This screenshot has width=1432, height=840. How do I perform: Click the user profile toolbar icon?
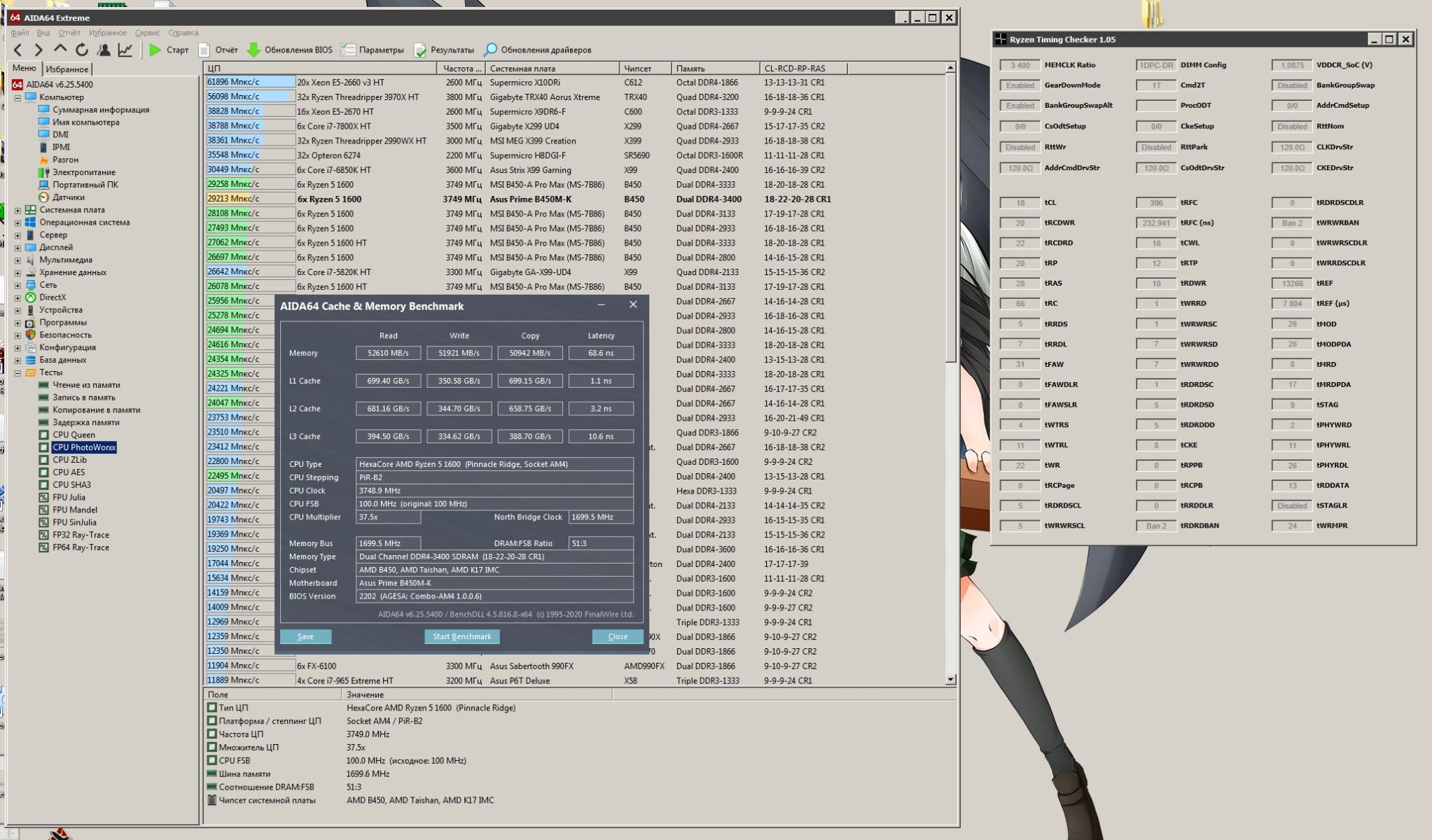click(104, 50)
